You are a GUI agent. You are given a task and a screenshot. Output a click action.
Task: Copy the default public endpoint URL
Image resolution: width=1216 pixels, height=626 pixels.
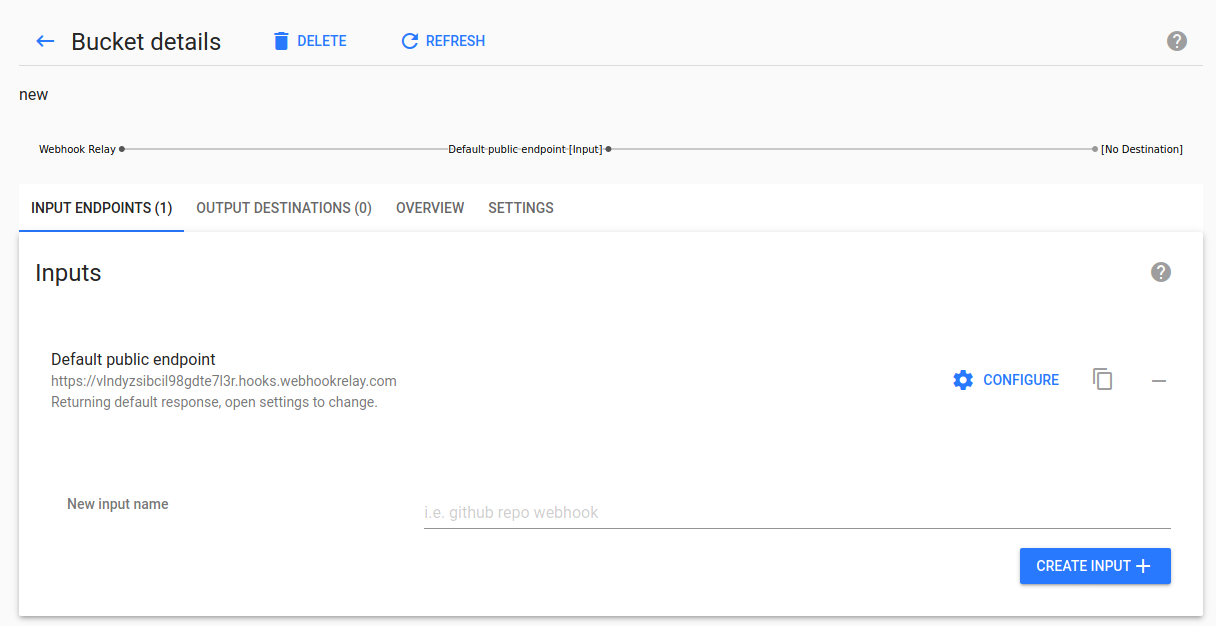(x=1102, y=379)
